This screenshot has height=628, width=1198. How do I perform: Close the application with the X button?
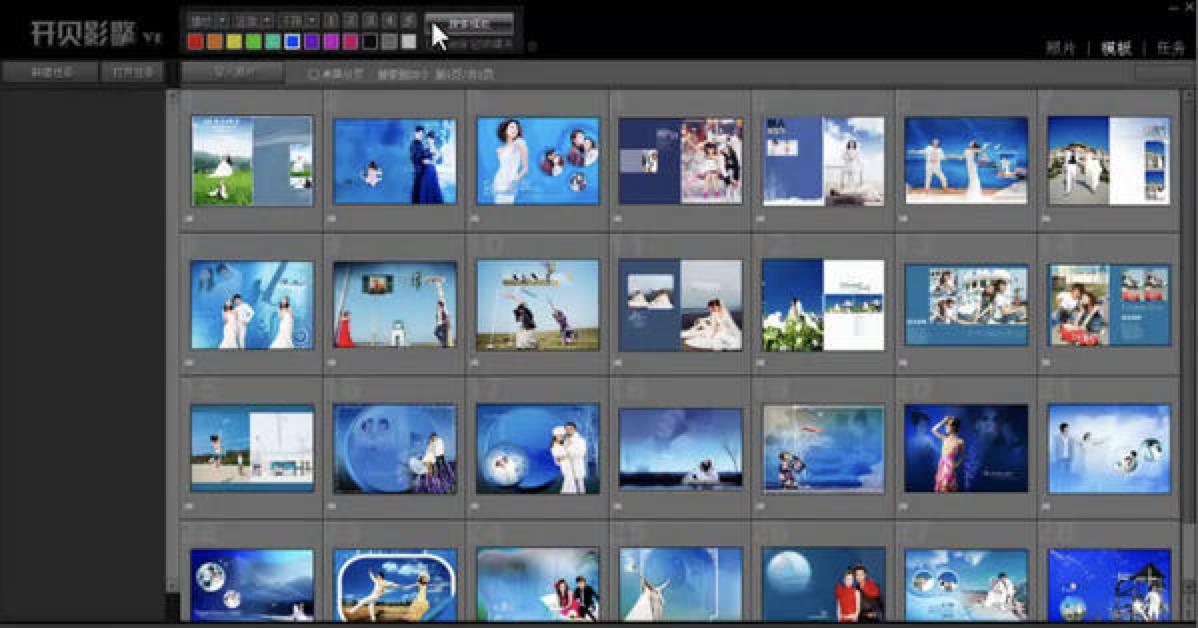point(1186,8)
